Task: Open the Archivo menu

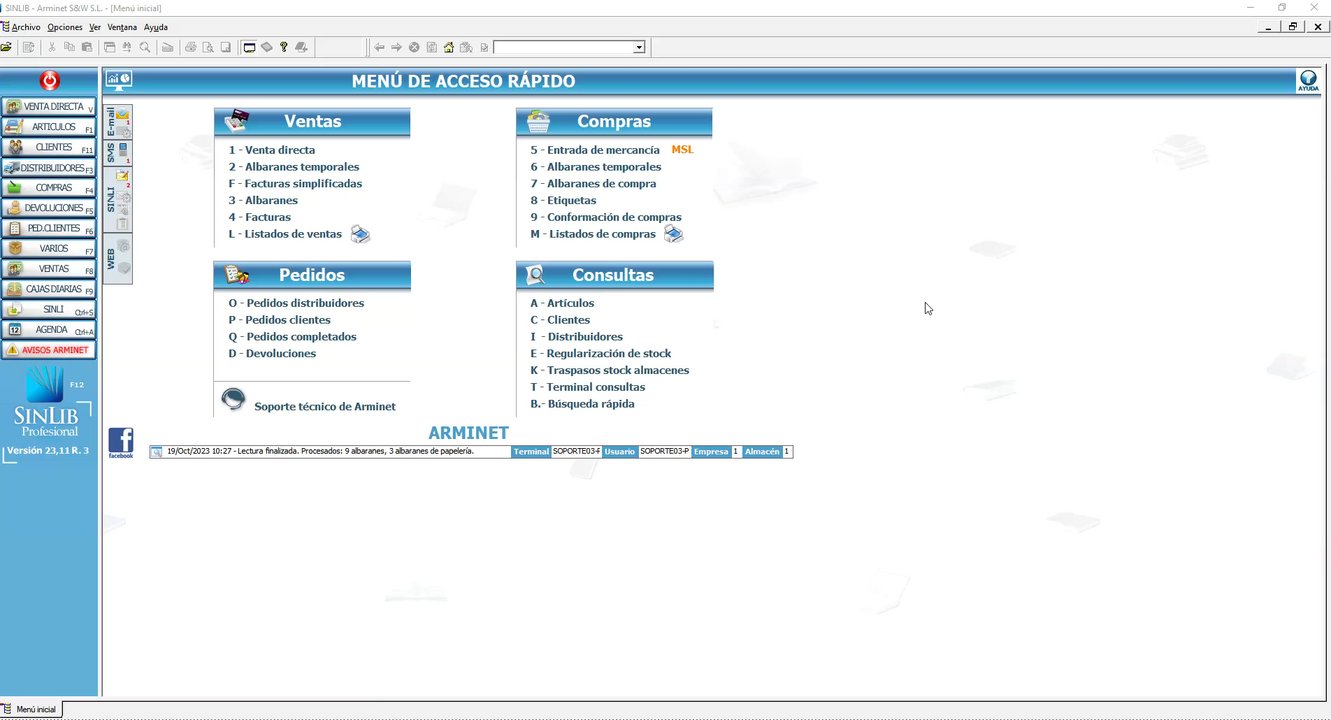Action: 26,27
